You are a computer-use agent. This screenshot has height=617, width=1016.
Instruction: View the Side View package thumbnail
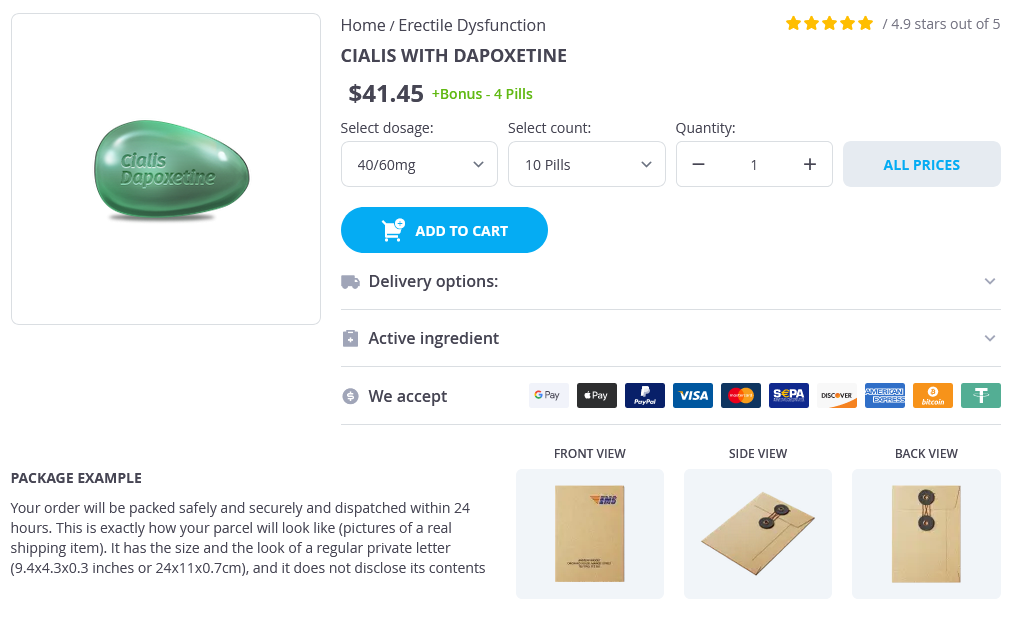[x=758, y=533]
